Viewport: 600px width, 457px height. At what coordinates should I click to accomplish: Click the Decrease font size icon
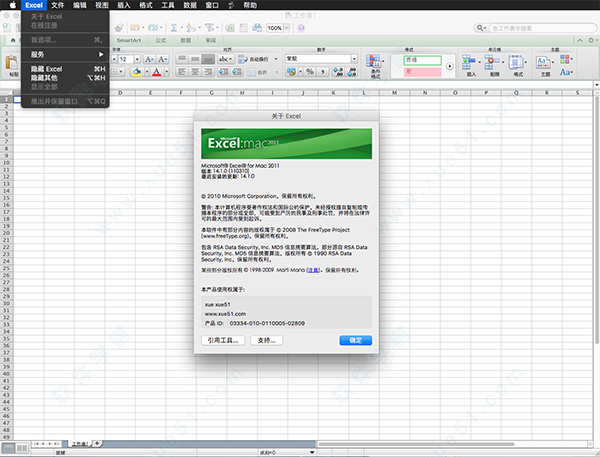[x=163, y=59]
